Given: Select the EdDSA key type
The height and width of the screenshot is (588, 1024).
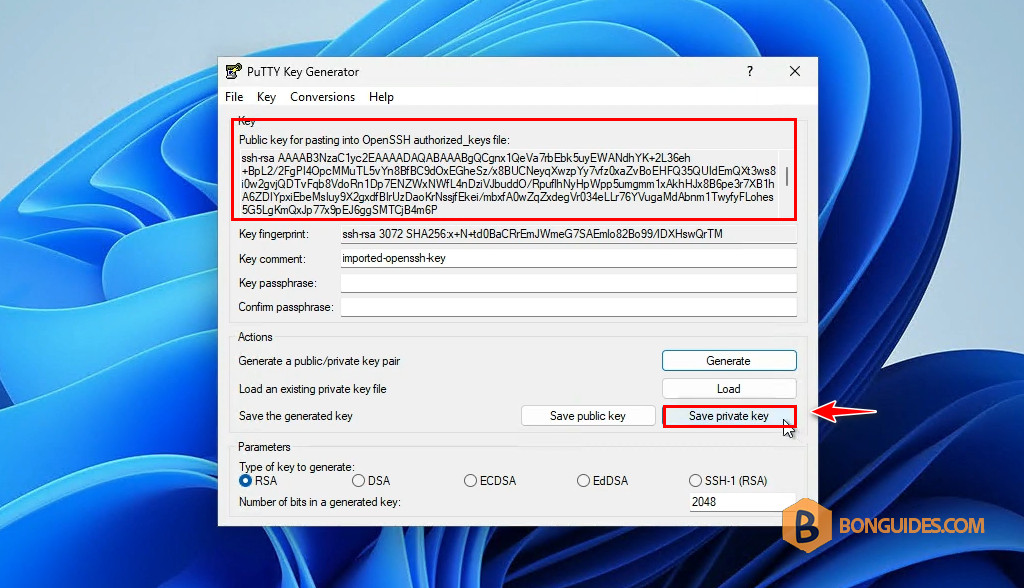Looking at the screenshot, I should [602, 481].
